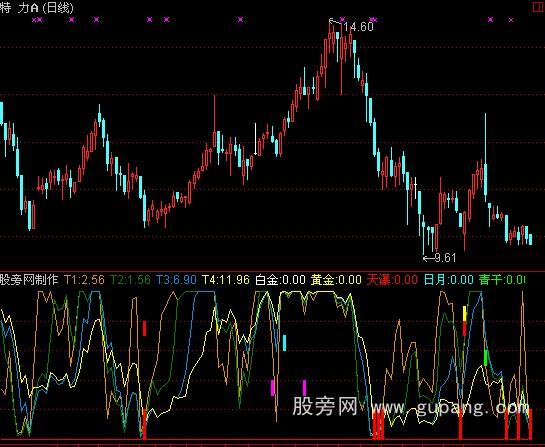Image resolution: width=545 pixels, height=447 pixels.
Task: Click the stock title 特力A (日线)
Action: [x=37, y=8]
